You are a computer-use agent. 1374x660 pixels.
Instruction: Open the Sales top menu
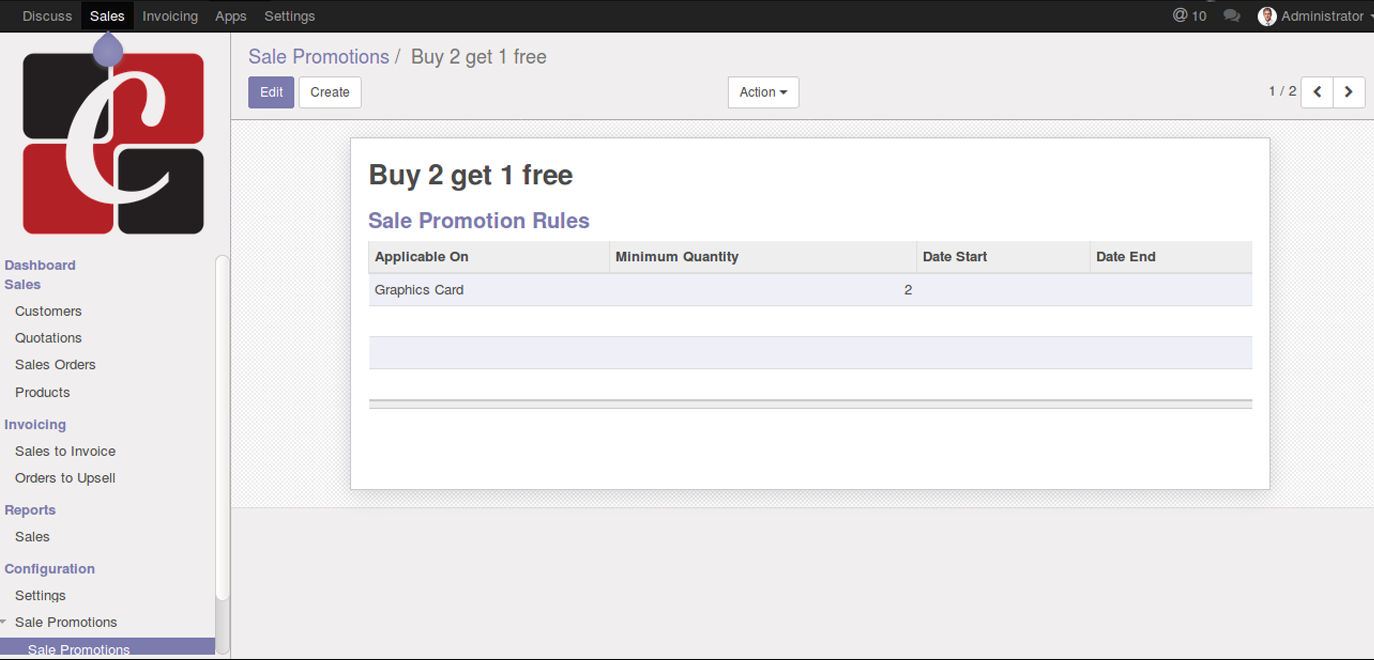107,16
